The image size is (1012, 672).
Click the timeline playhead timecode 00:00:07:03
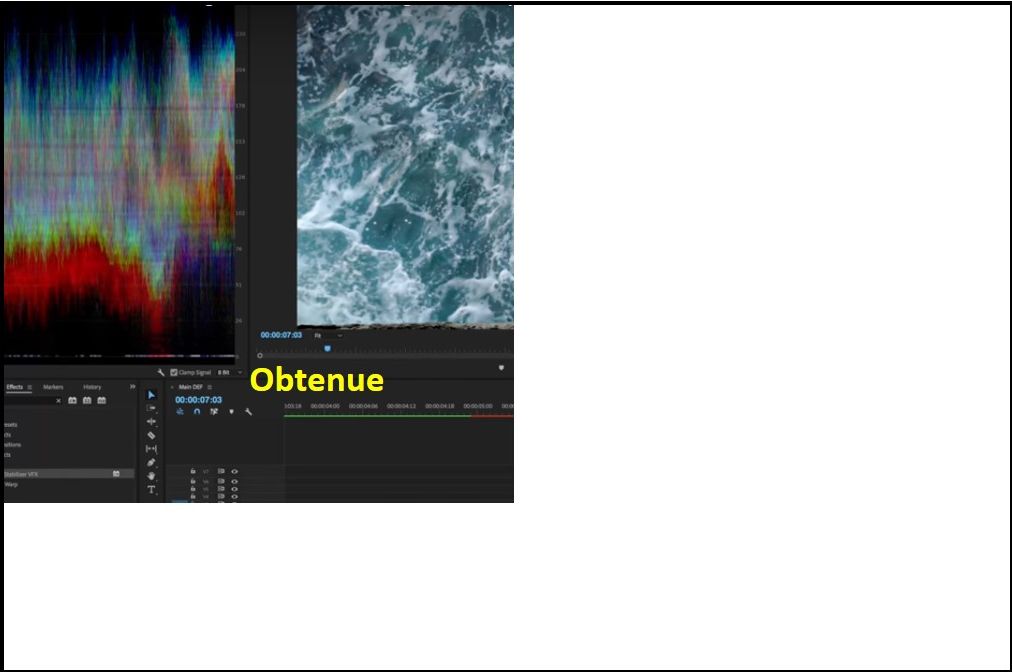click(198, 400)
